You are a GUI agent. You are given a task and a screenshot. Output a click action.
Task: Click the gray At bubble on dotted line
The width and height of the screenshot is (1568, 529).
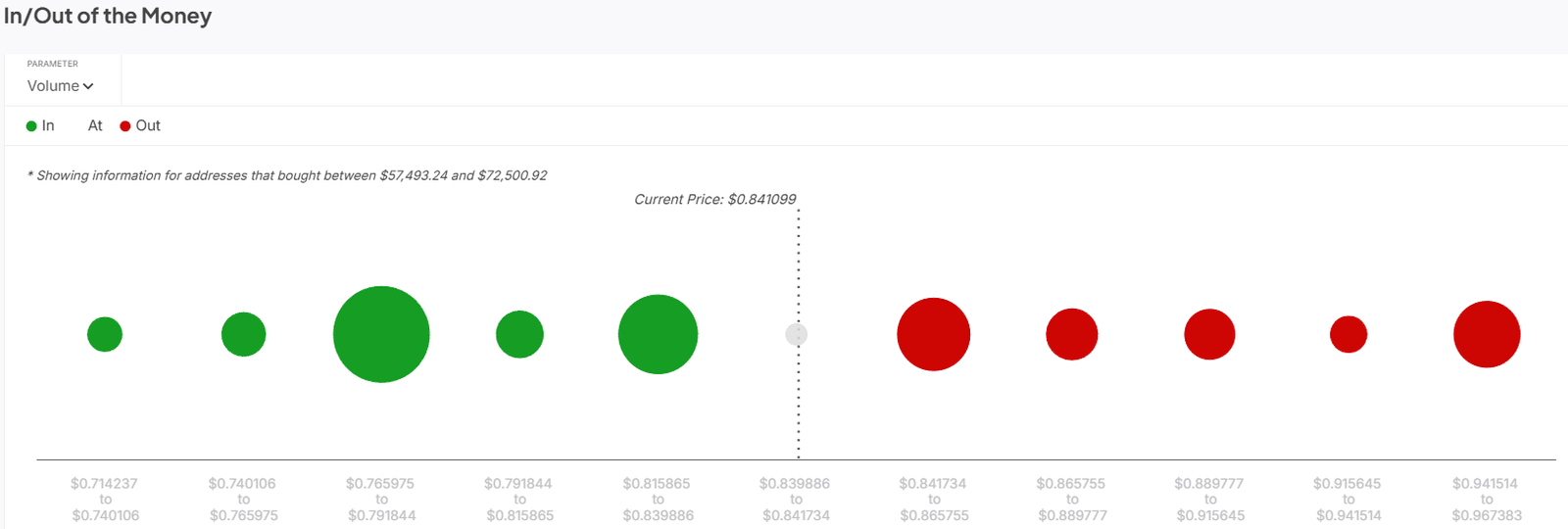click(797, 334)
